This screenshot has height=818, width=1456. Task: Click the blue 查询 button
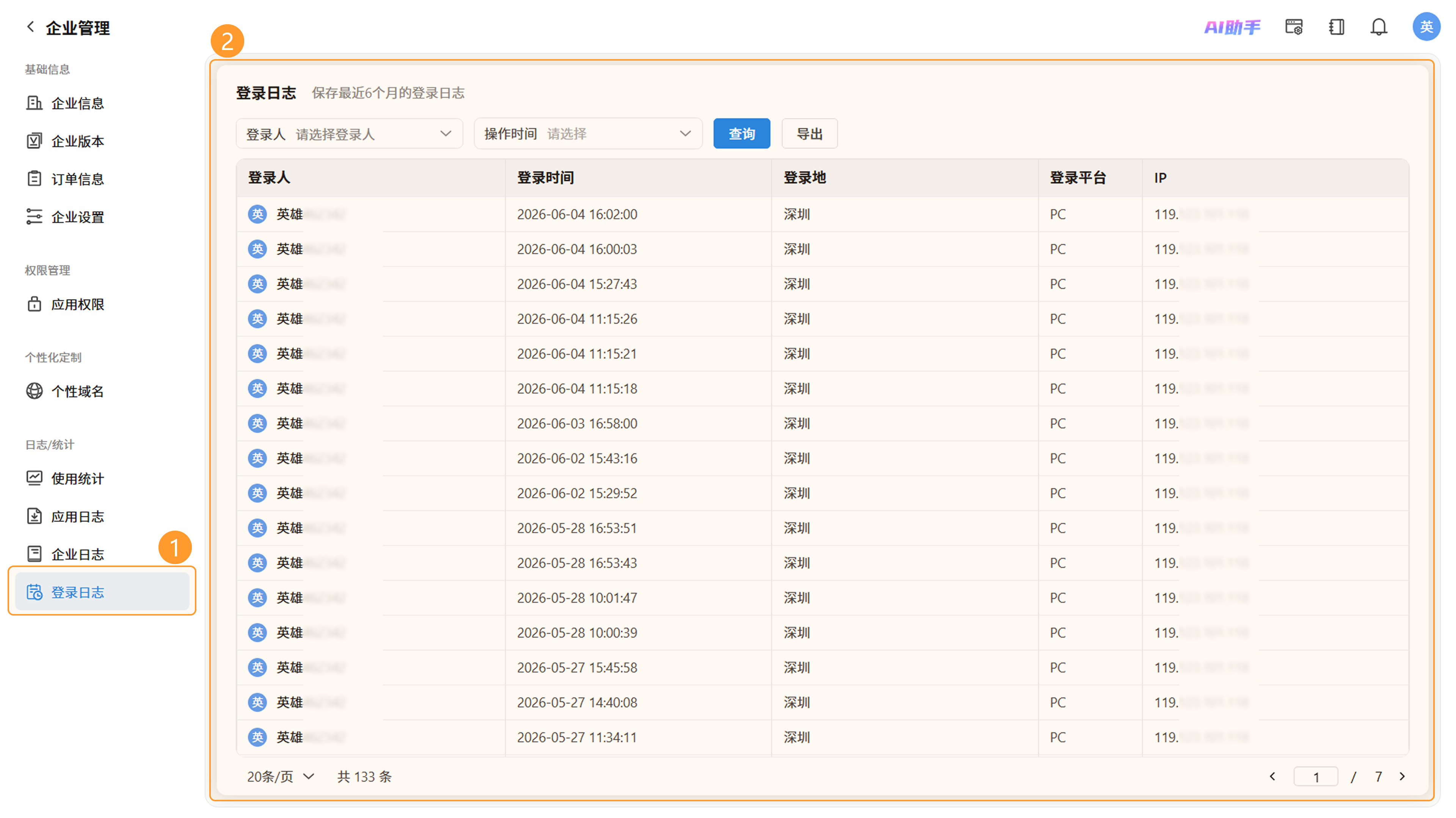point(742,134)
